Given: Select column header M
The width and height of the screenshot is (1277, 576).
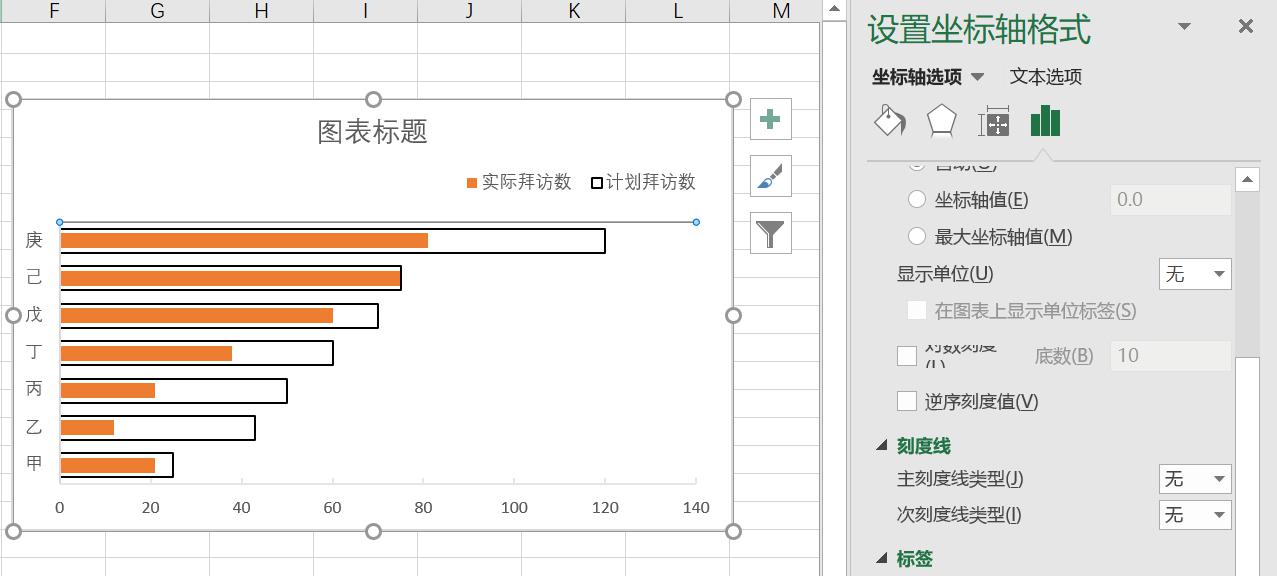Looking at the screenshot, I should tap(782, 11).
